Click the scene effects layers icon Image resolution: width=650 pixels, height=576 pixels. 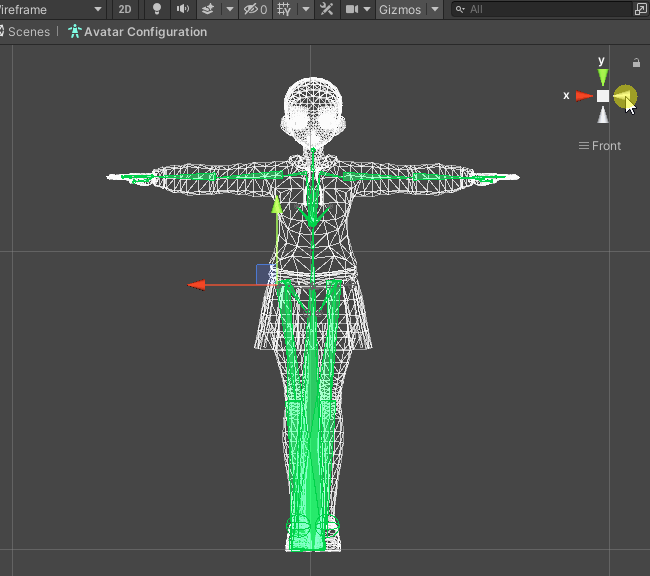208,9
